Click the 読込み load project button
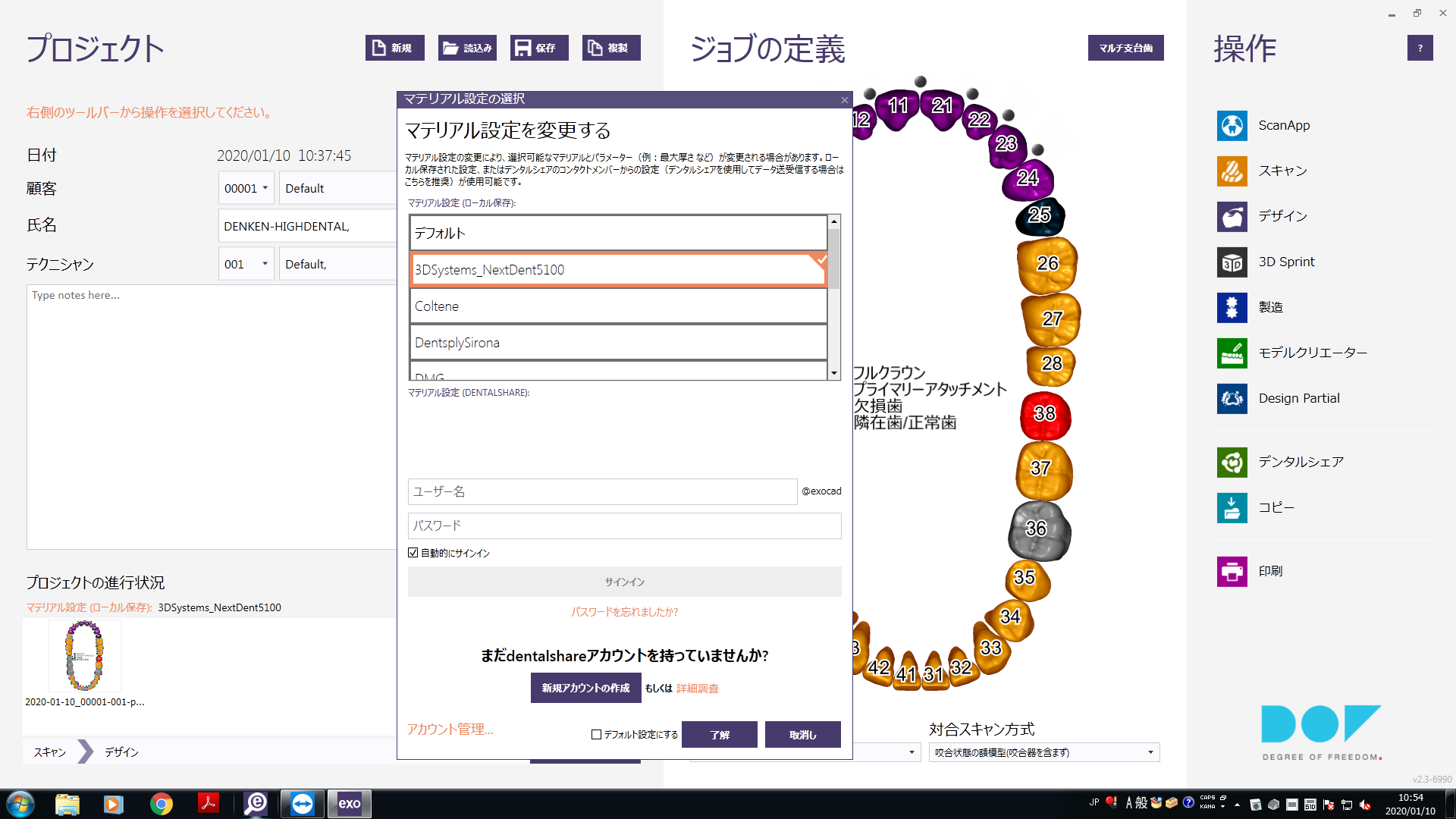The height and width of the screenshot is (819, 1456). [467, 48]
